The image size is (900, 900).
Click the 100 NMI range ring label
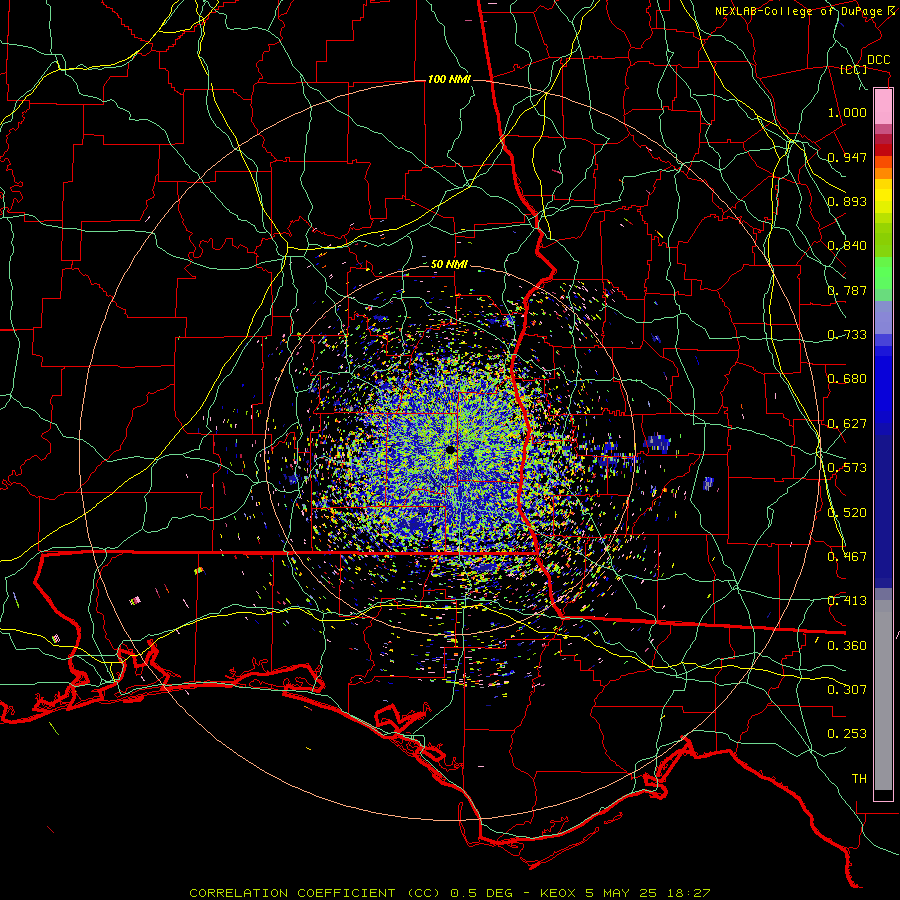coord(449,79)
